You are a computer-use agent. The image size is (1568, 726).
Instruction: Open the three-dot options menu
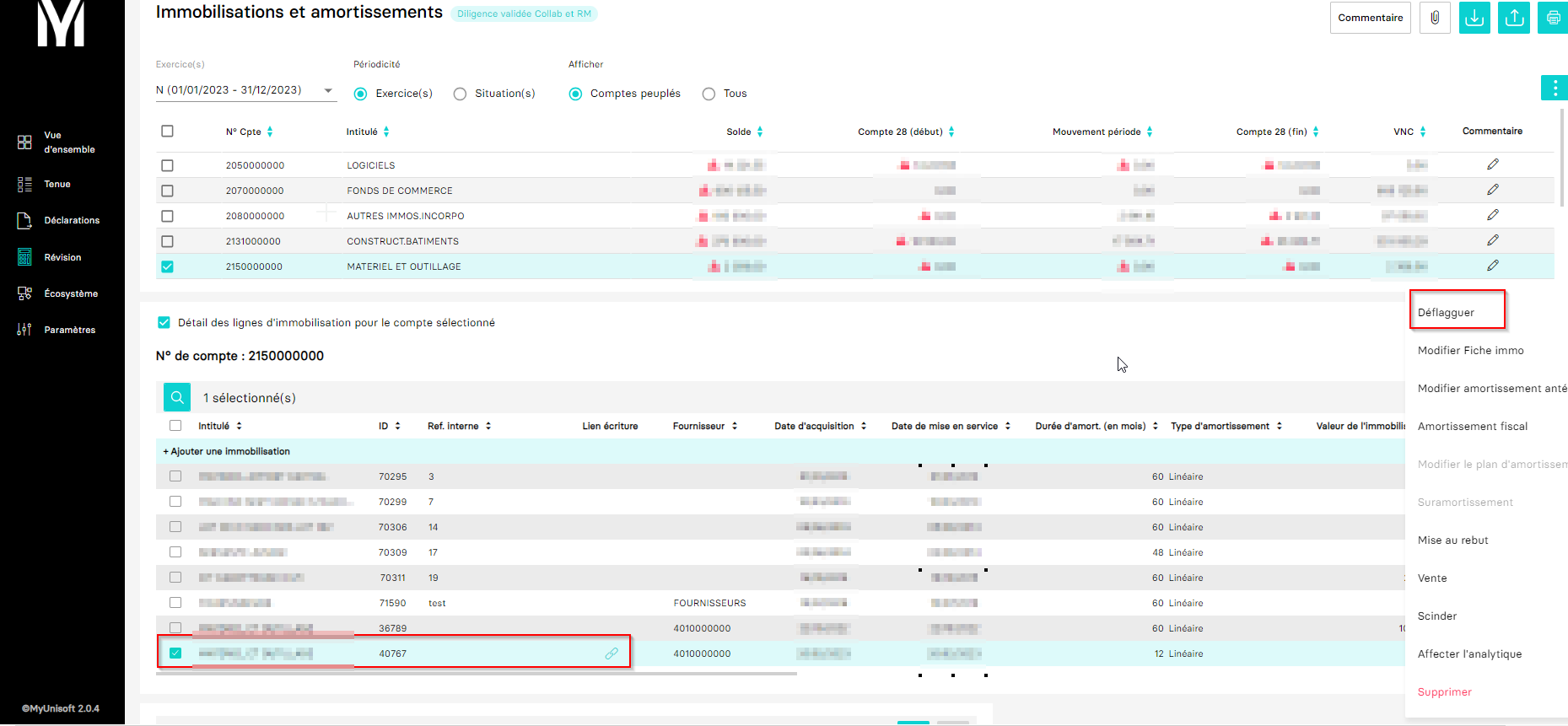1554,88
